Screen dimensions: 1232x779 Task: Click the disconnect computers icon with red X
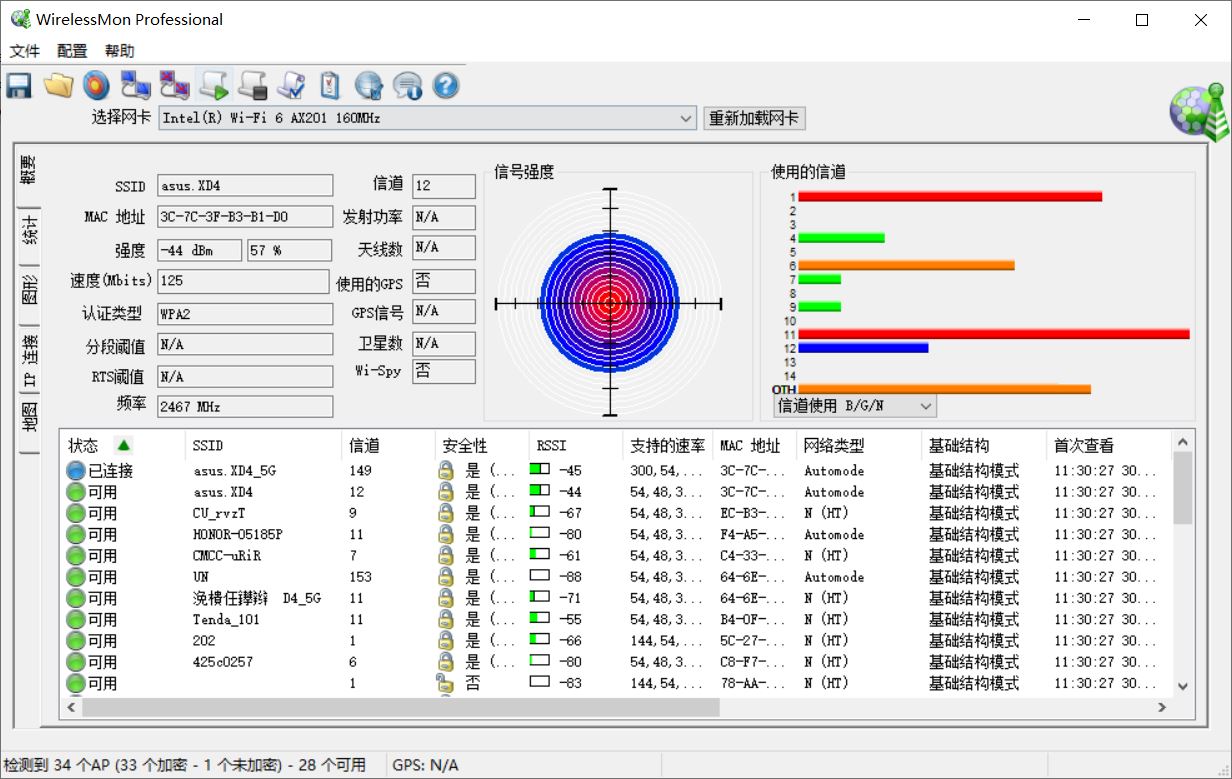[x=174, y=86]
